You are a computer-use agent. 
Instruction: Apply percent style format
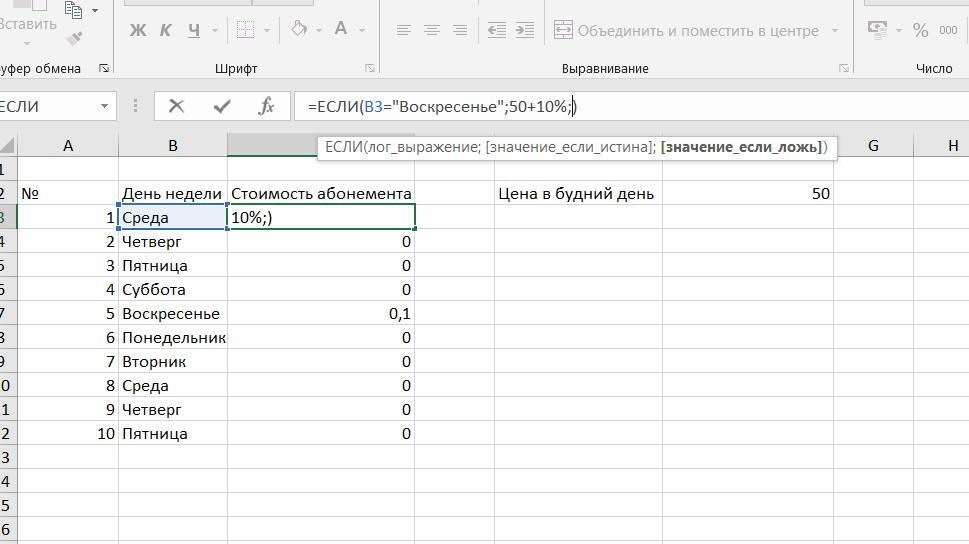coord(920,30)
